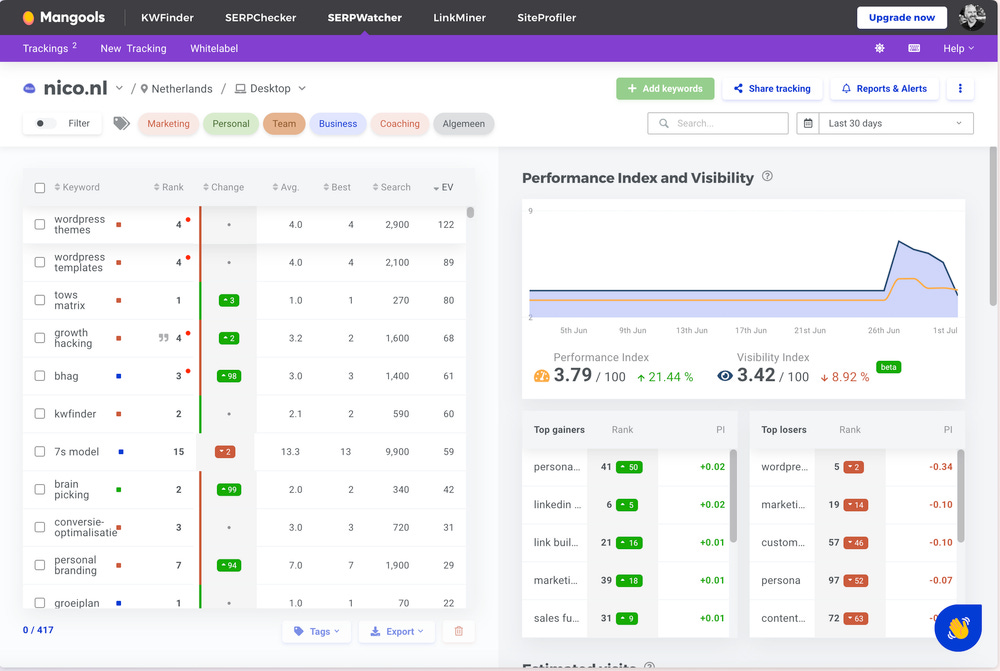Open the Whitelabel link

(x=214, y=48)
